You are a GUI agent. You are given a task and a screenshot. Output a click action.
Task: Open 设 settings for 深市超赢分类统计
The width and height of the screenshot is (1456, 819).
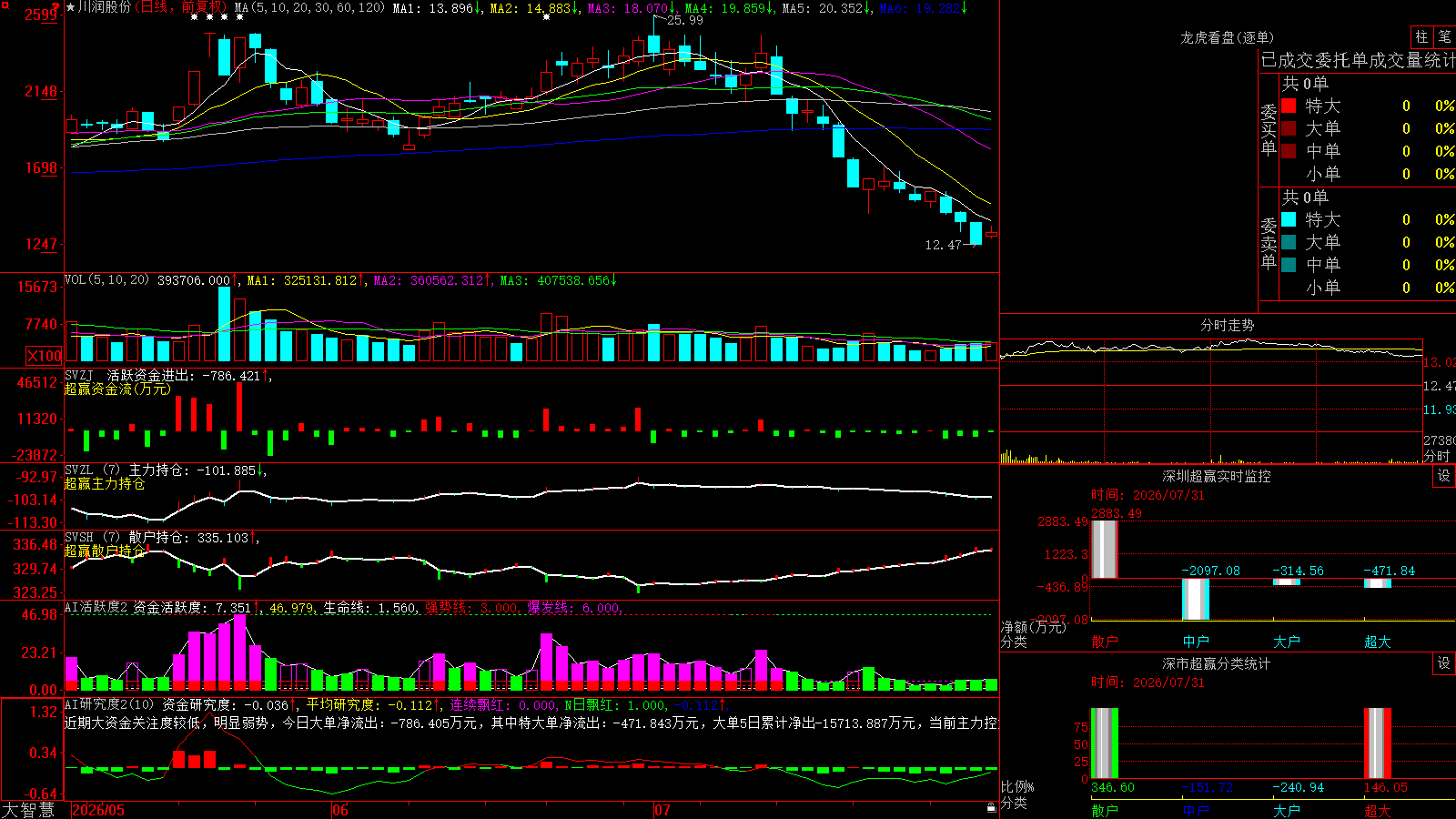pos(1444,663)
